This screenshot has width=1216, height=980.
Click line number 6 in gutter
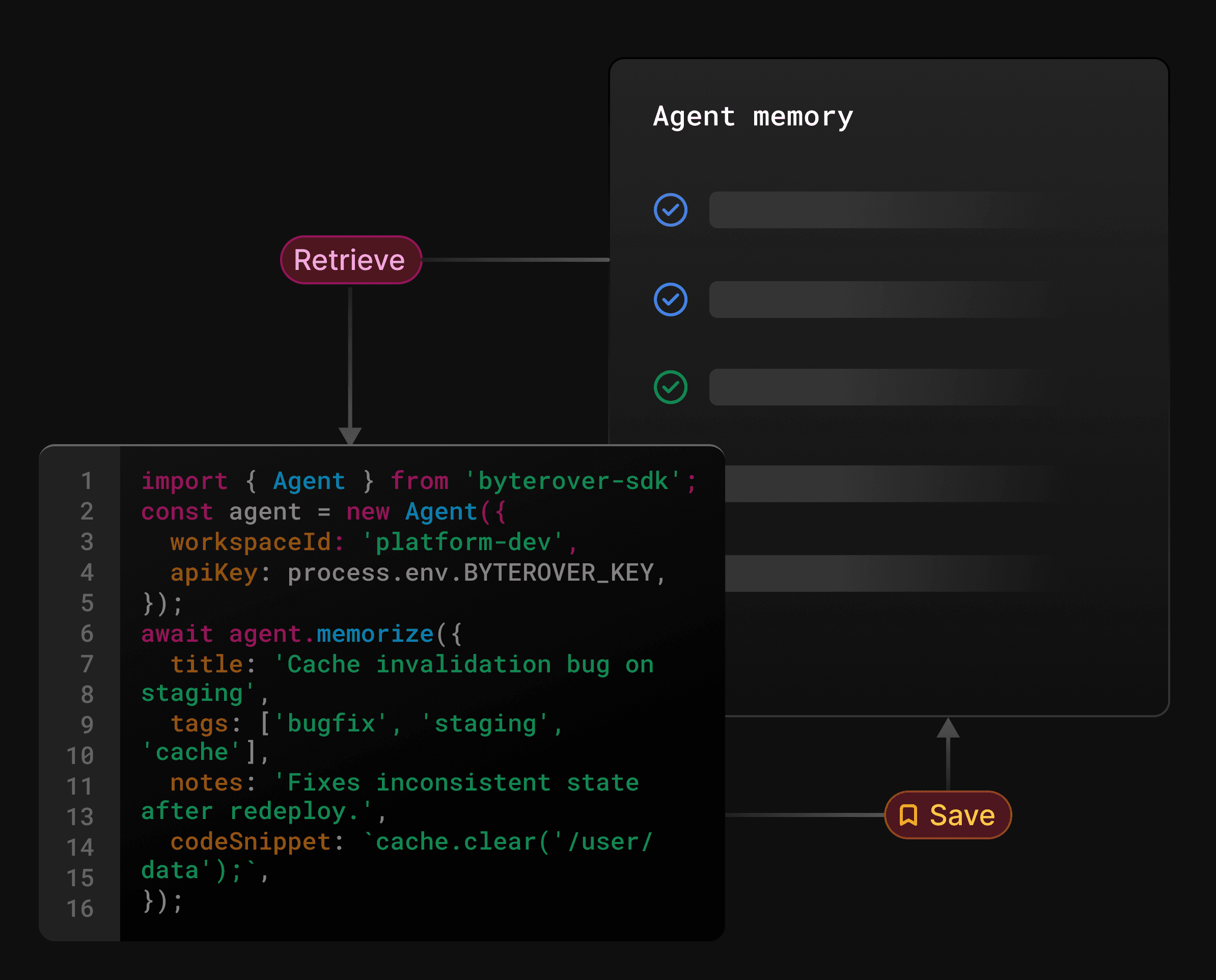[87, 634]
